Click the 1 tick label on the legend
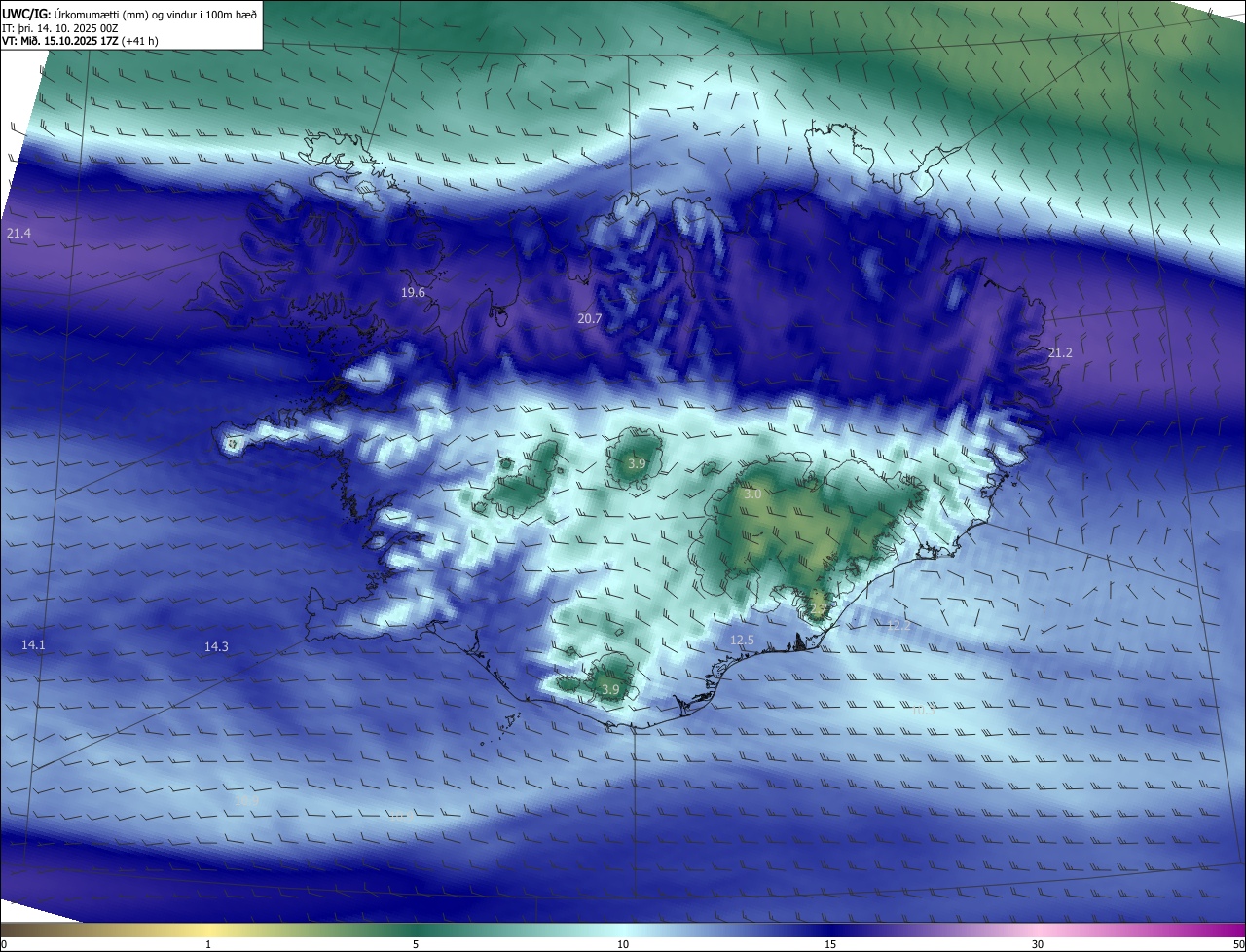The height and width of the screenshot is (952, 1246). pos(208,944)
